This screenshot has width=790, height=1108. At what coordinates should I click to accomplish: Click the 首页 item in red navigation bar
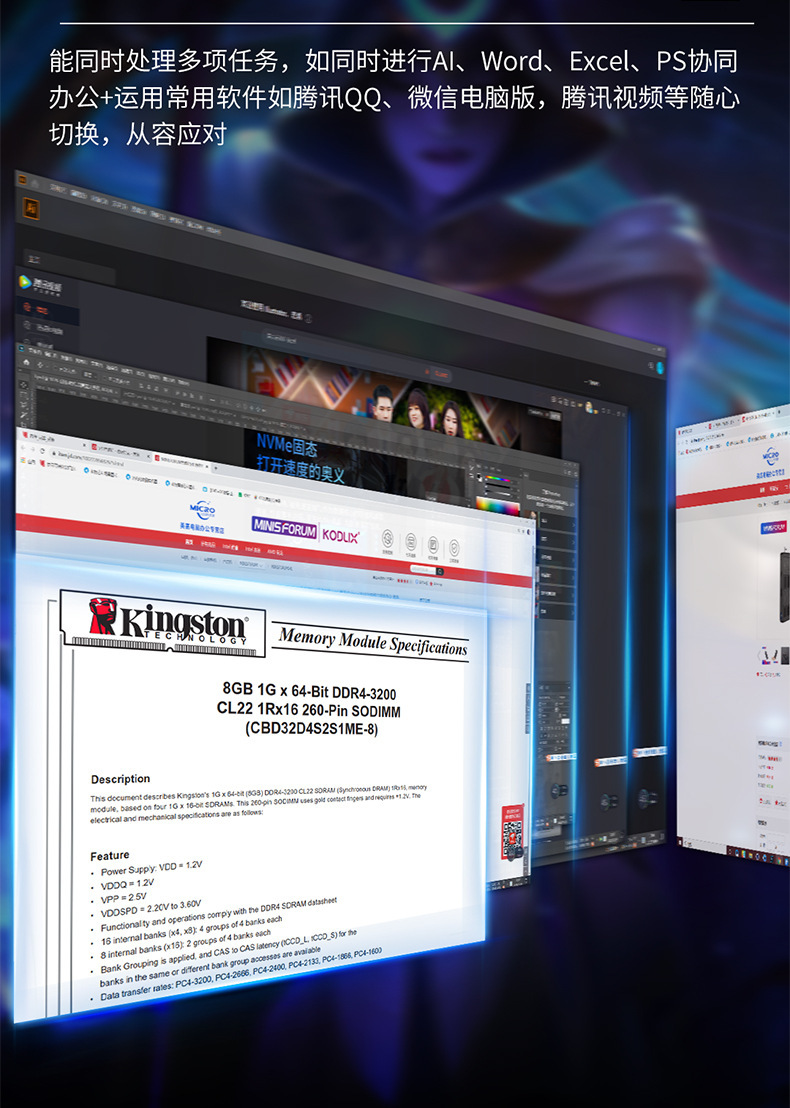(x=189, y=542)
